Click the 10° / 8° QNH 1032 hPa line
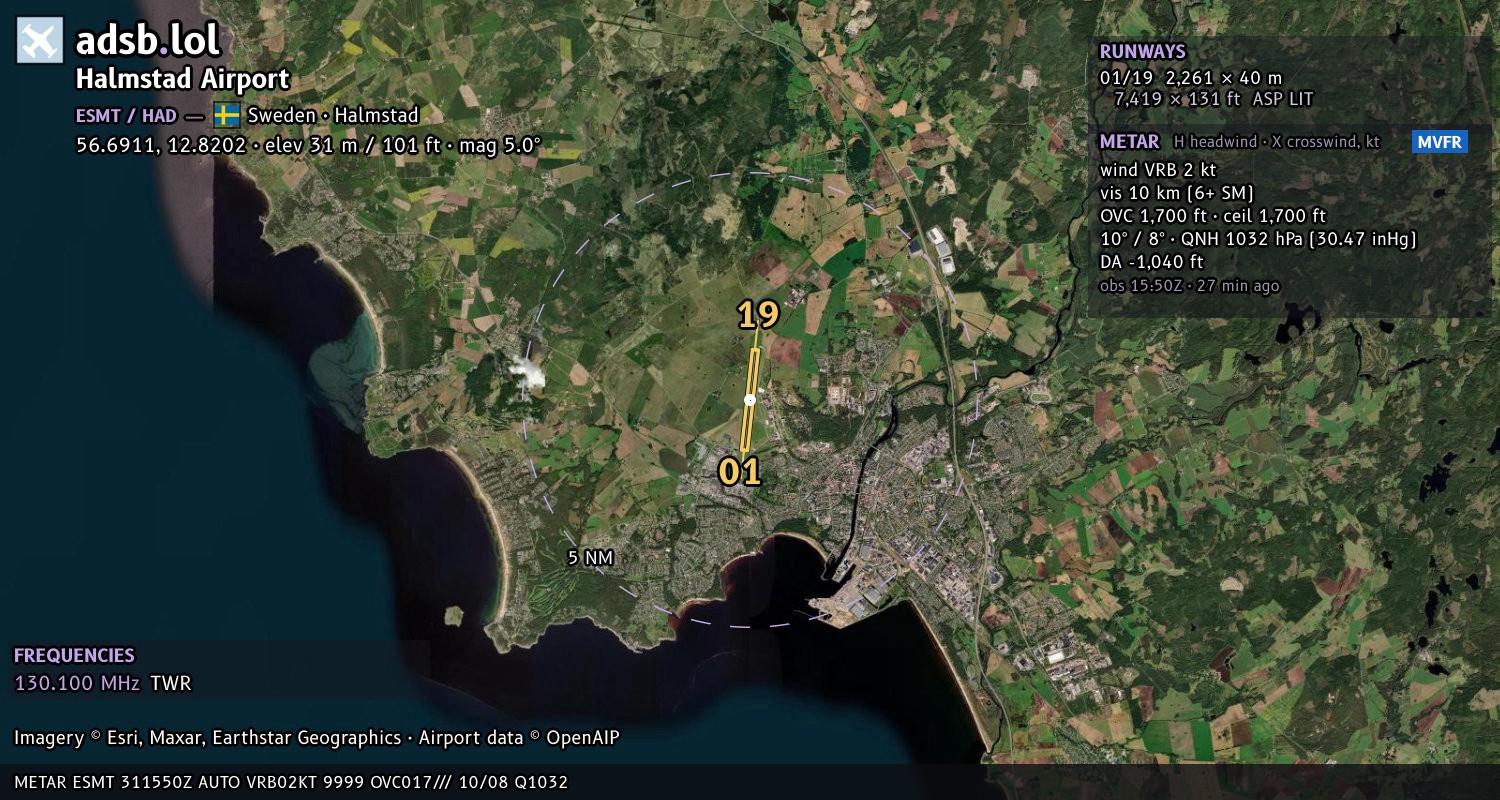This screenshot has height=800, width=1500. point(1258,239)
